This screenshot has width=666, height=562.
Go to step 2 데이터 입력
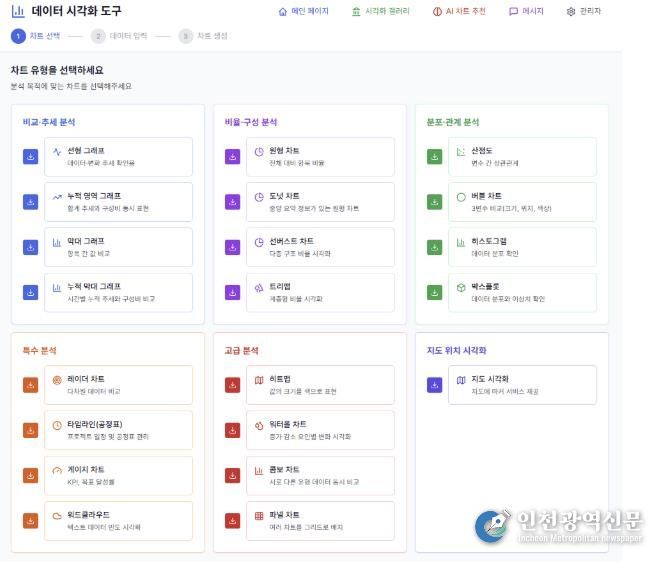click(x=119, y=36)
